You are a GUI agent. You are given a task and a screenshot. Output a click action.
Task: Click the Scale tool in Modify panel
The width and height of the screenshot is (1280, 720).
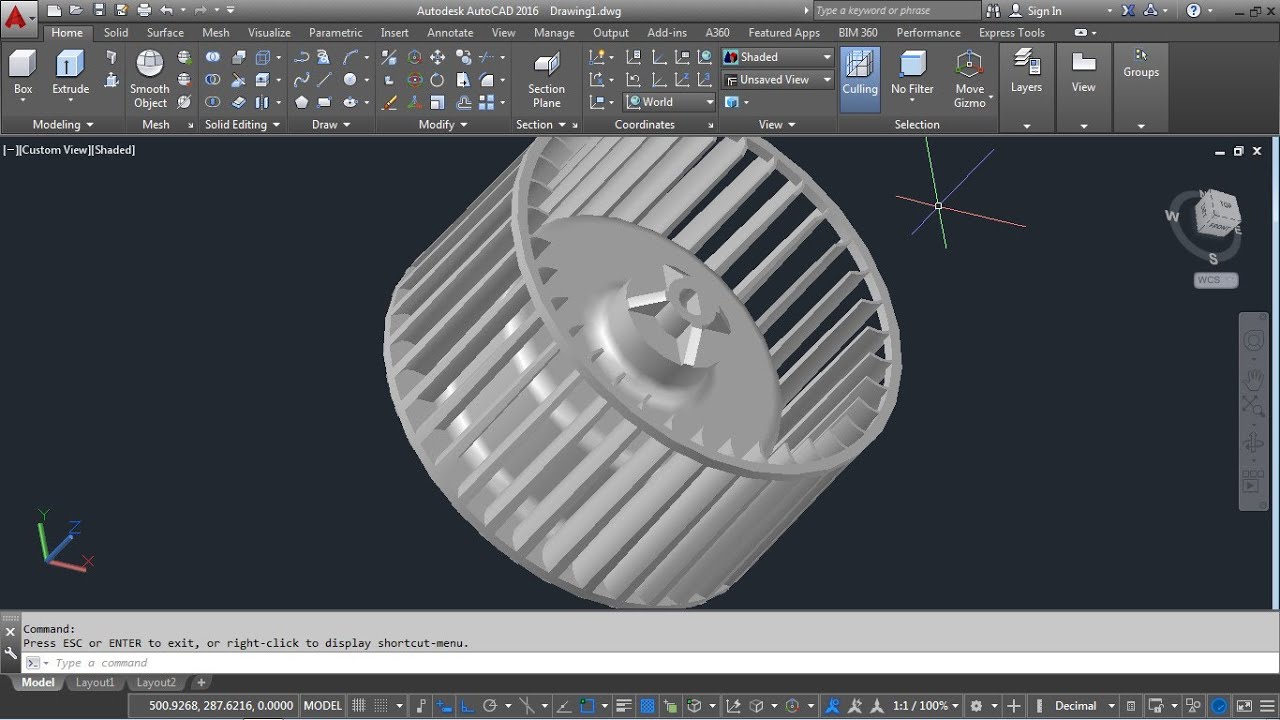click(438, 102)
